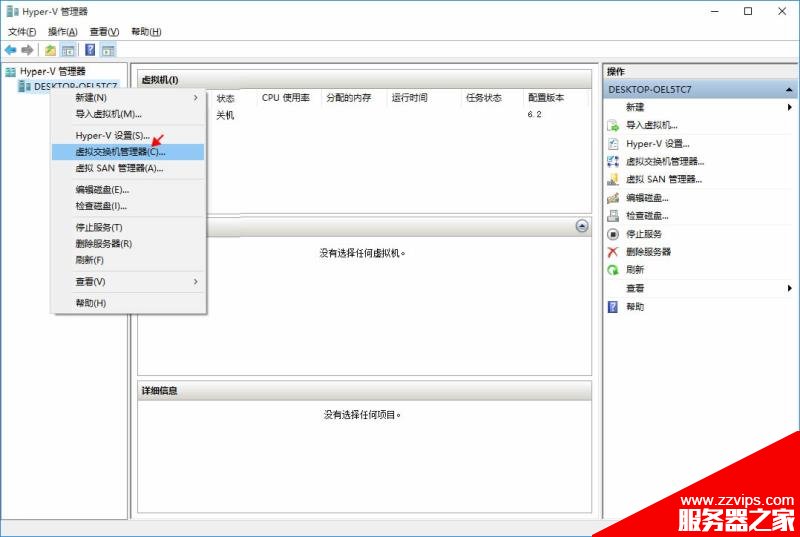Choose Hyper-V 设置(S)... from context menu
This screenshot has width=800, height=537.
[x=128, y=136]
